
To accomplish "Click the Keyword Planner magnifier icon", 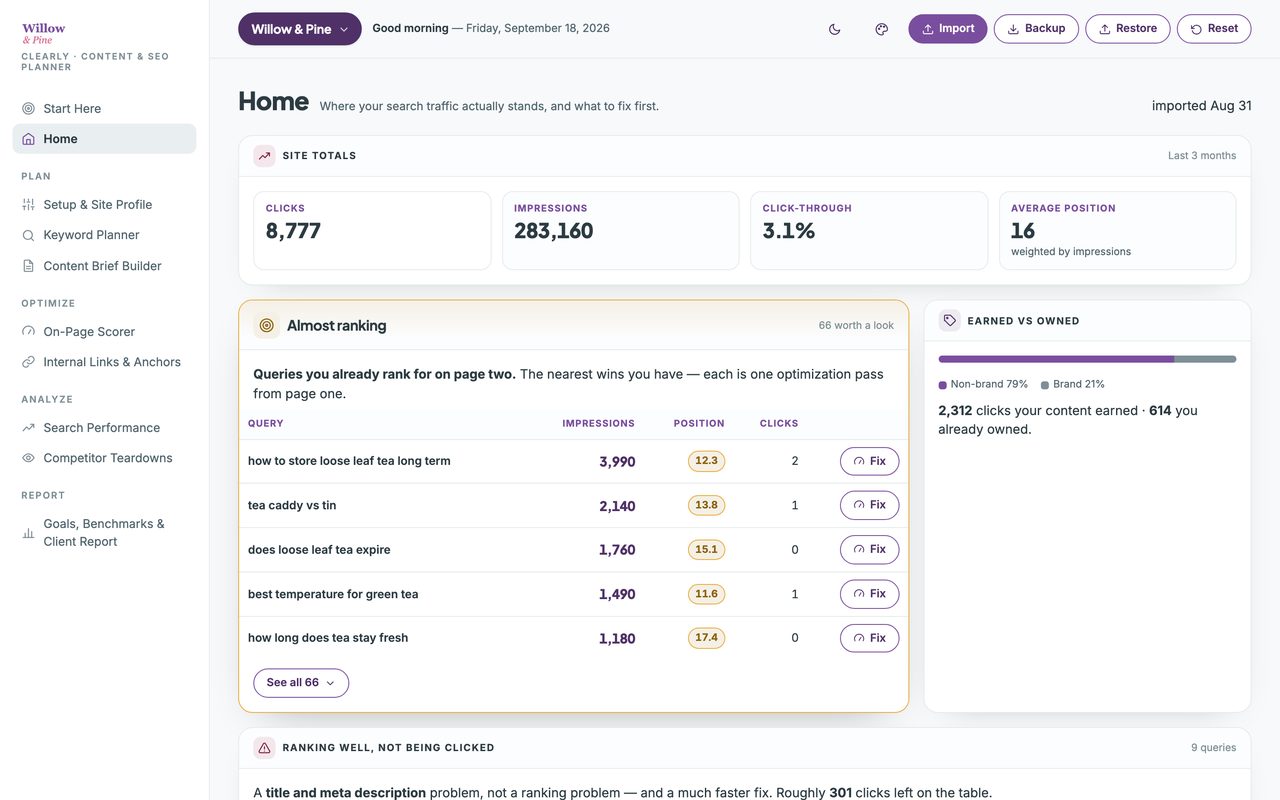I will click(28, 235).
